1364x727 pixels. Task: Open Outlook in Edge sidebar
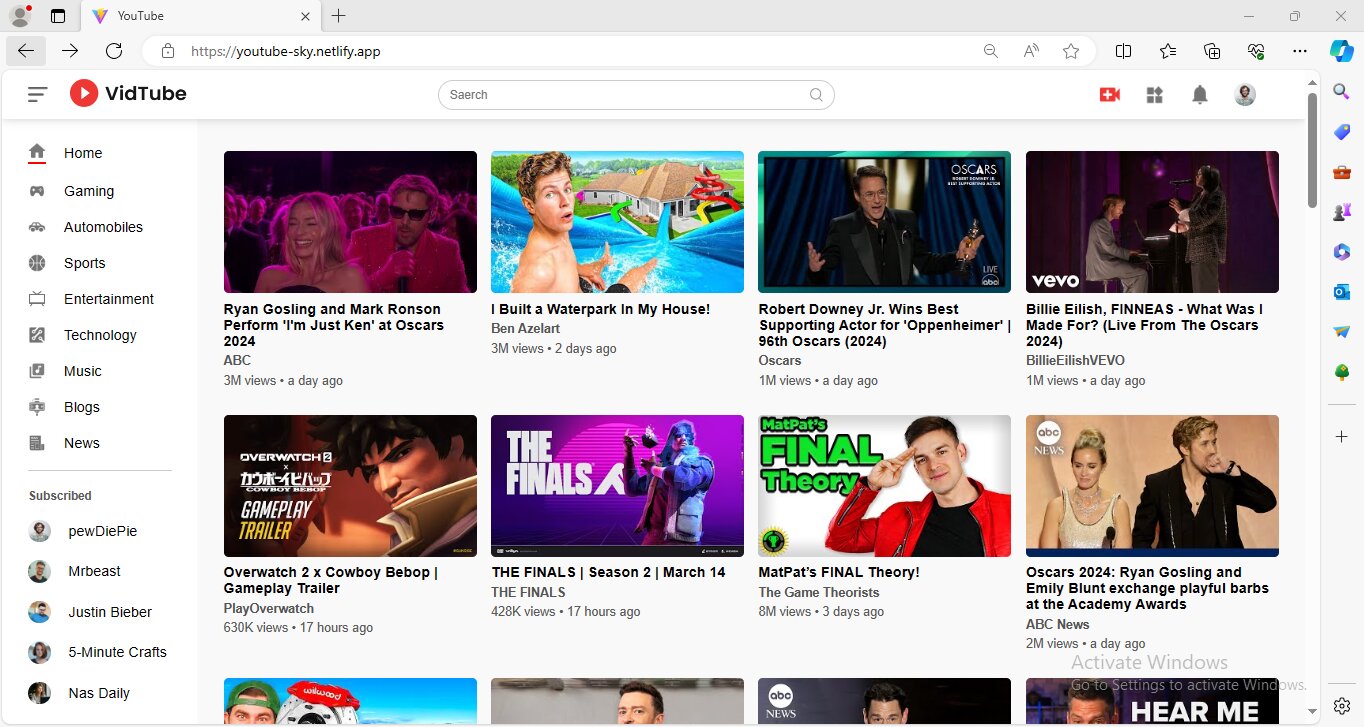click(1342, 291)
